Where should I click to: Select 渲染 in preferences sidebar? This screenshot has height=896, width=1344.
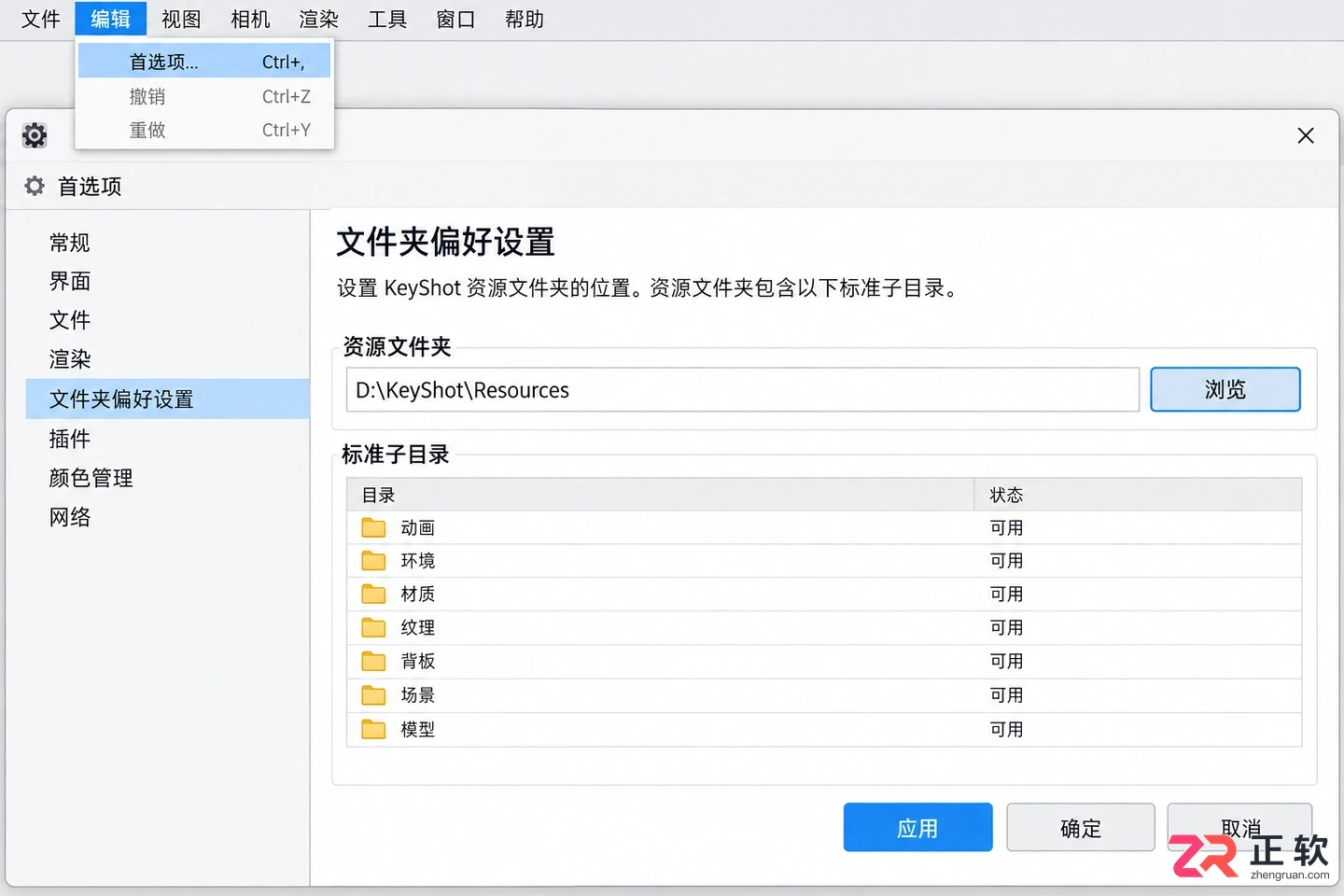tap(70, 359)
